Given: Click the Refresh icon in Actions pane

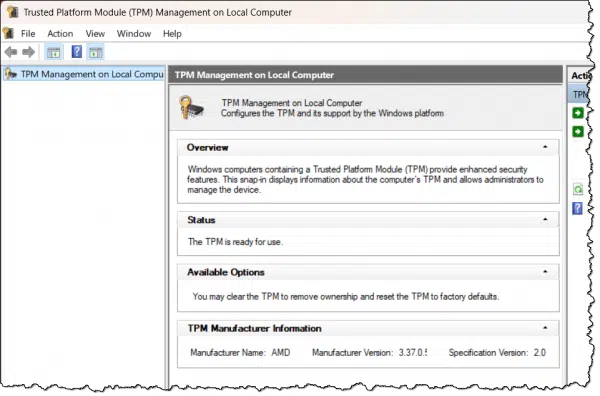Looking at the screenshot, I should point(577,189).
